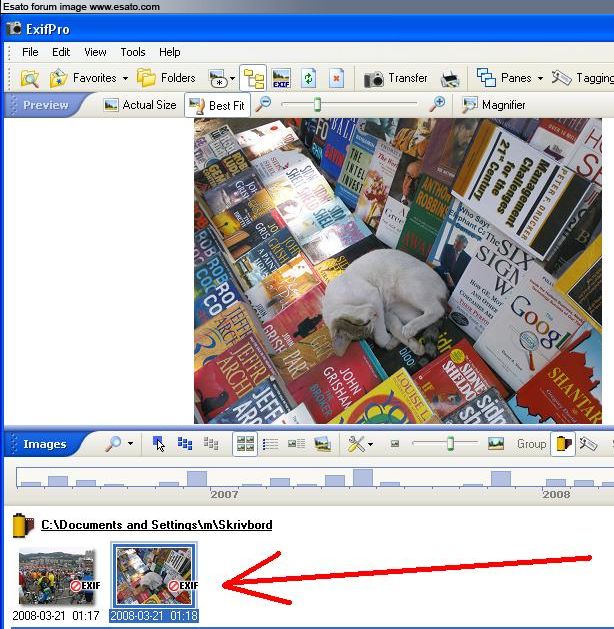Click the Preview pane header

45,105
